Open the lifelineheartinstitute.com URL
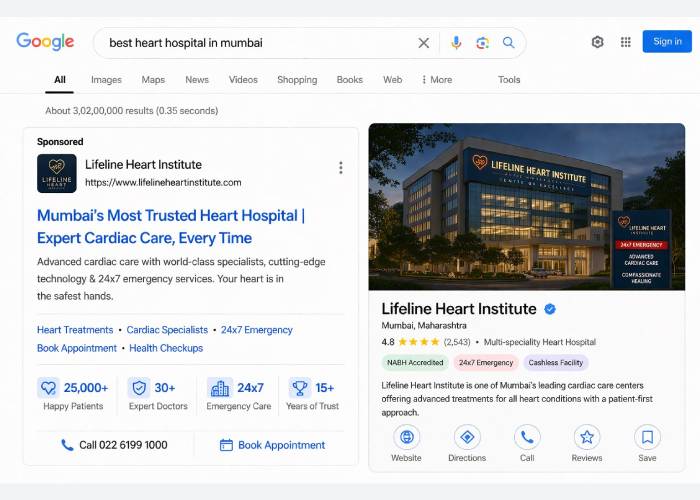Screen dimensions: 700x500 [163, 183]
